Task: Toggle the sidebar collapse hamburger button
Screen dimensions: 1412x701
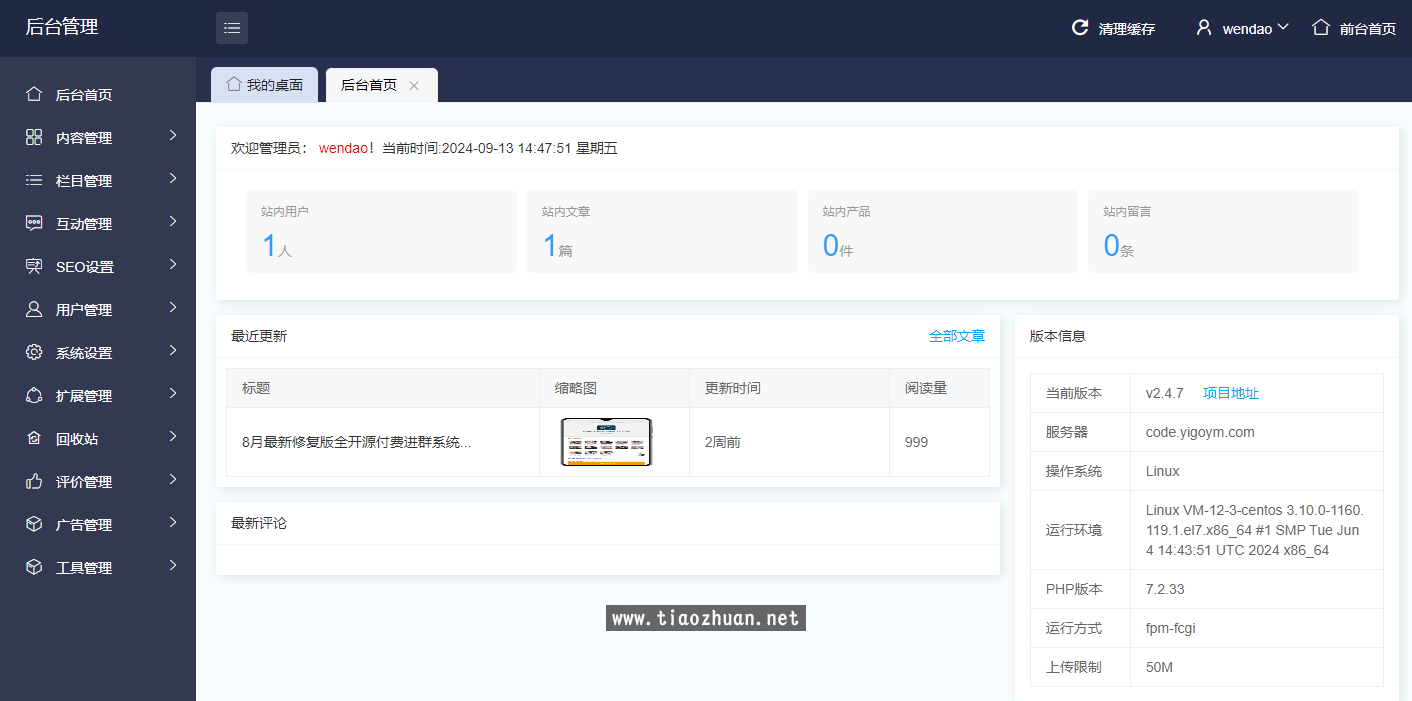Action: click(232, 28)
